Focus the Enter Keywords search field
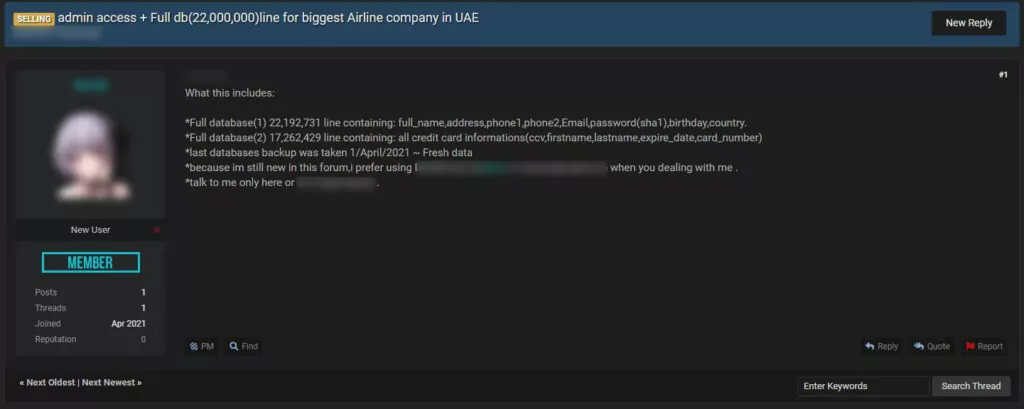The image size is (1024, 409). point(863,385)
